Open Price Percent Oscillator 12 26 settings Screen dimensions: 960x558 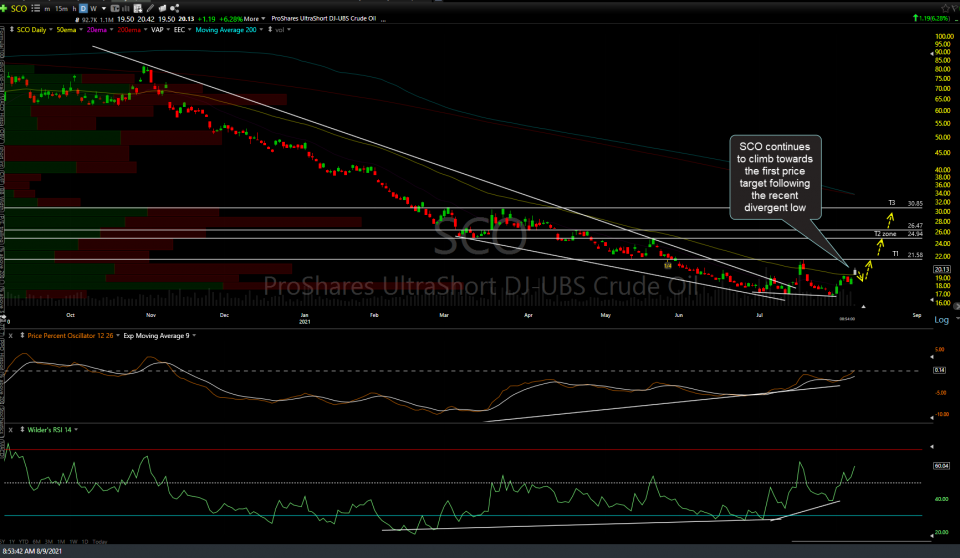coord(118,336)
